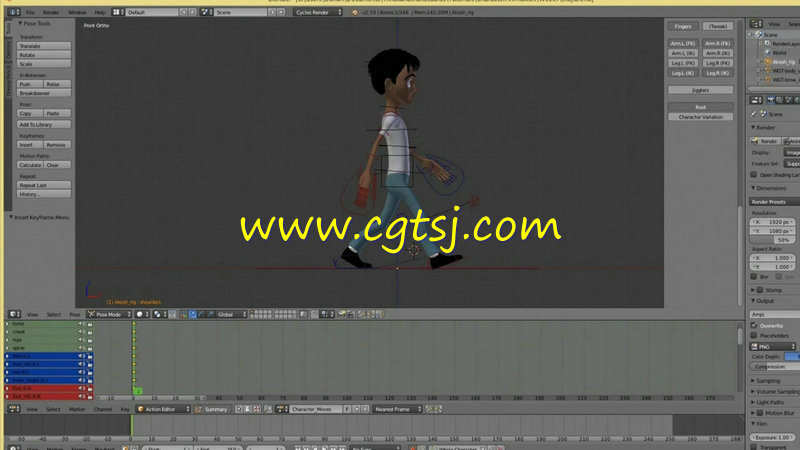Screen dimensions: 800x450
Task: Open the Blender info editor type icon
Action: click(12, 12)
